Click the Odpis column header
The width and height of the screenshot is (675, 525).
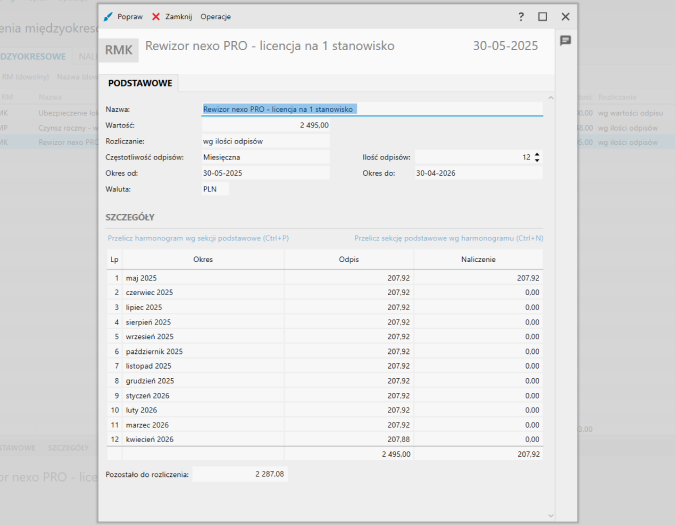[x=349, y=259]
